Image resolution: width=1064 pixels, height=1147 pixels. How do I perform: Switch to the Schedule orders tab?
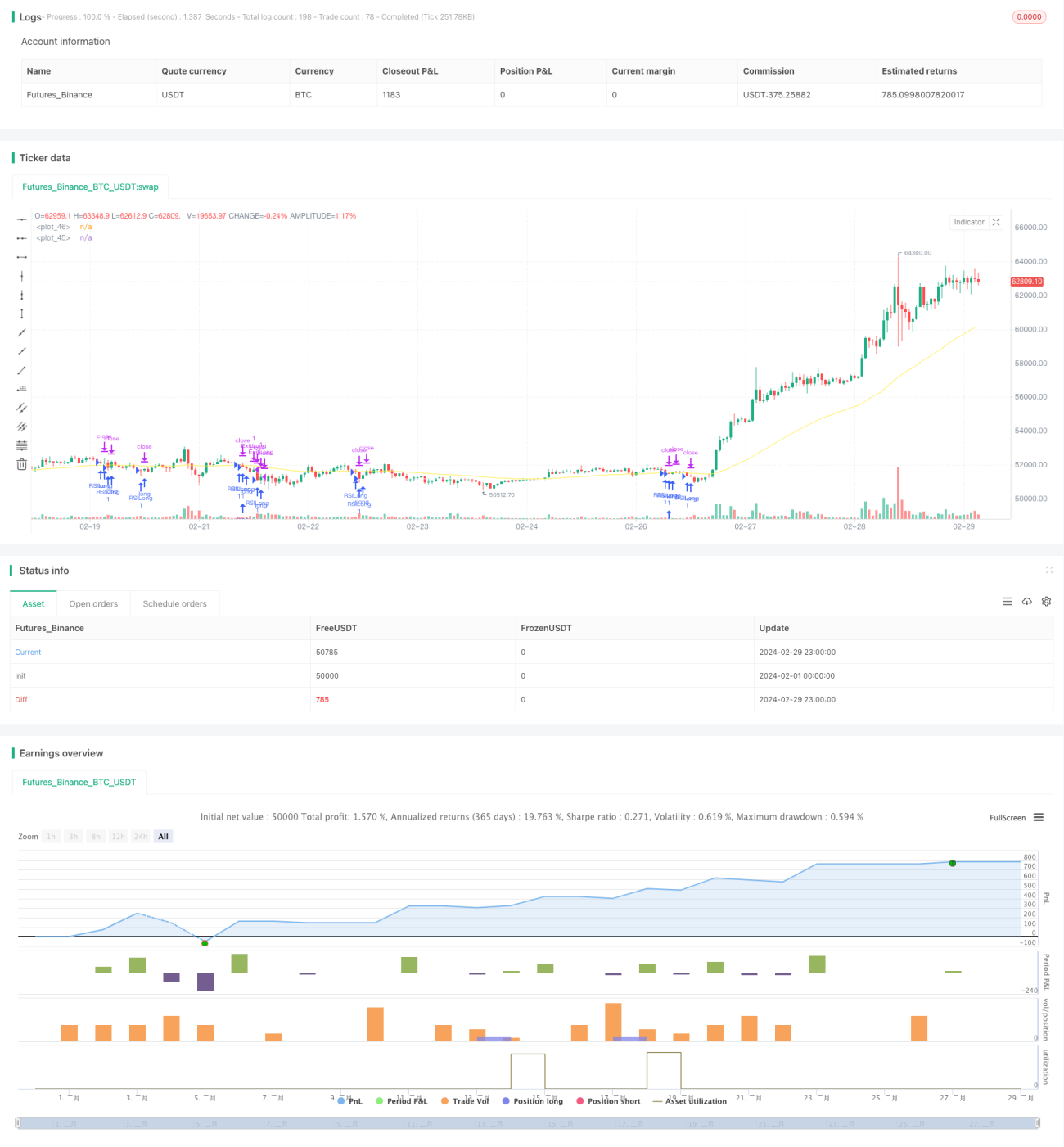(x=175, y=603)
